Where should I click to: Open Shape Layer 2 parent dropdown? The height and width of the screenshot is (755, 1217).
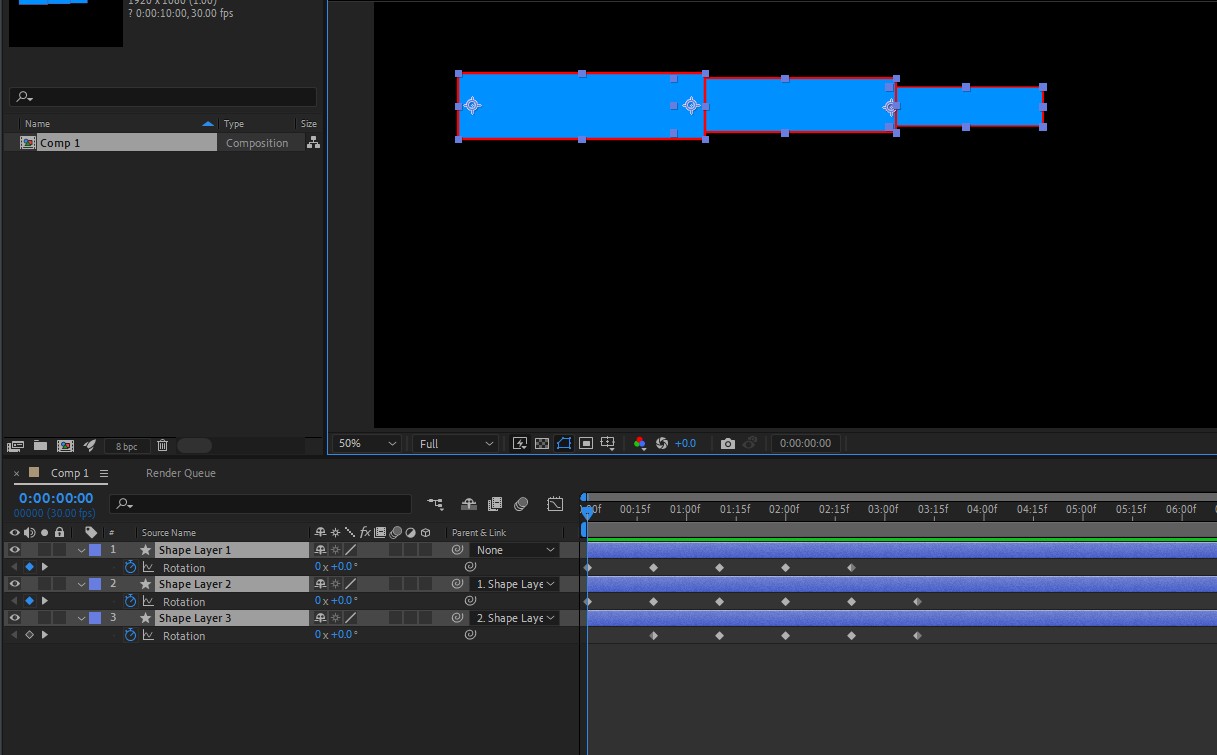coord(515,584)
